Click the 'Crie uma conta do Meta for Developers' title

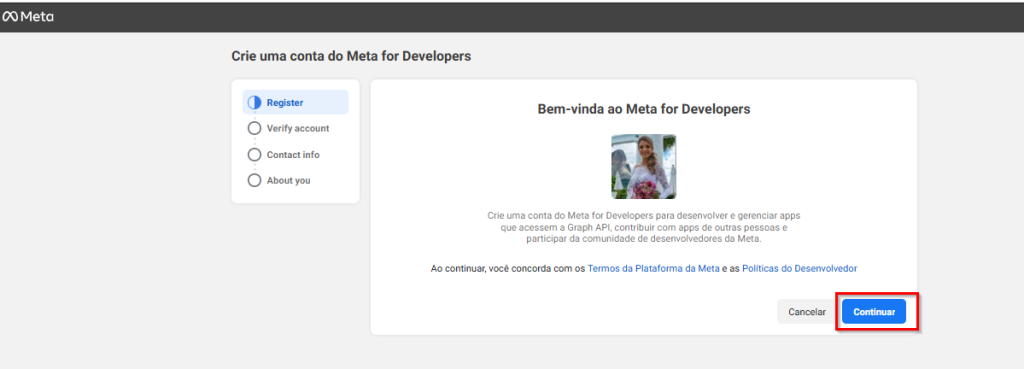click(351, 56)
